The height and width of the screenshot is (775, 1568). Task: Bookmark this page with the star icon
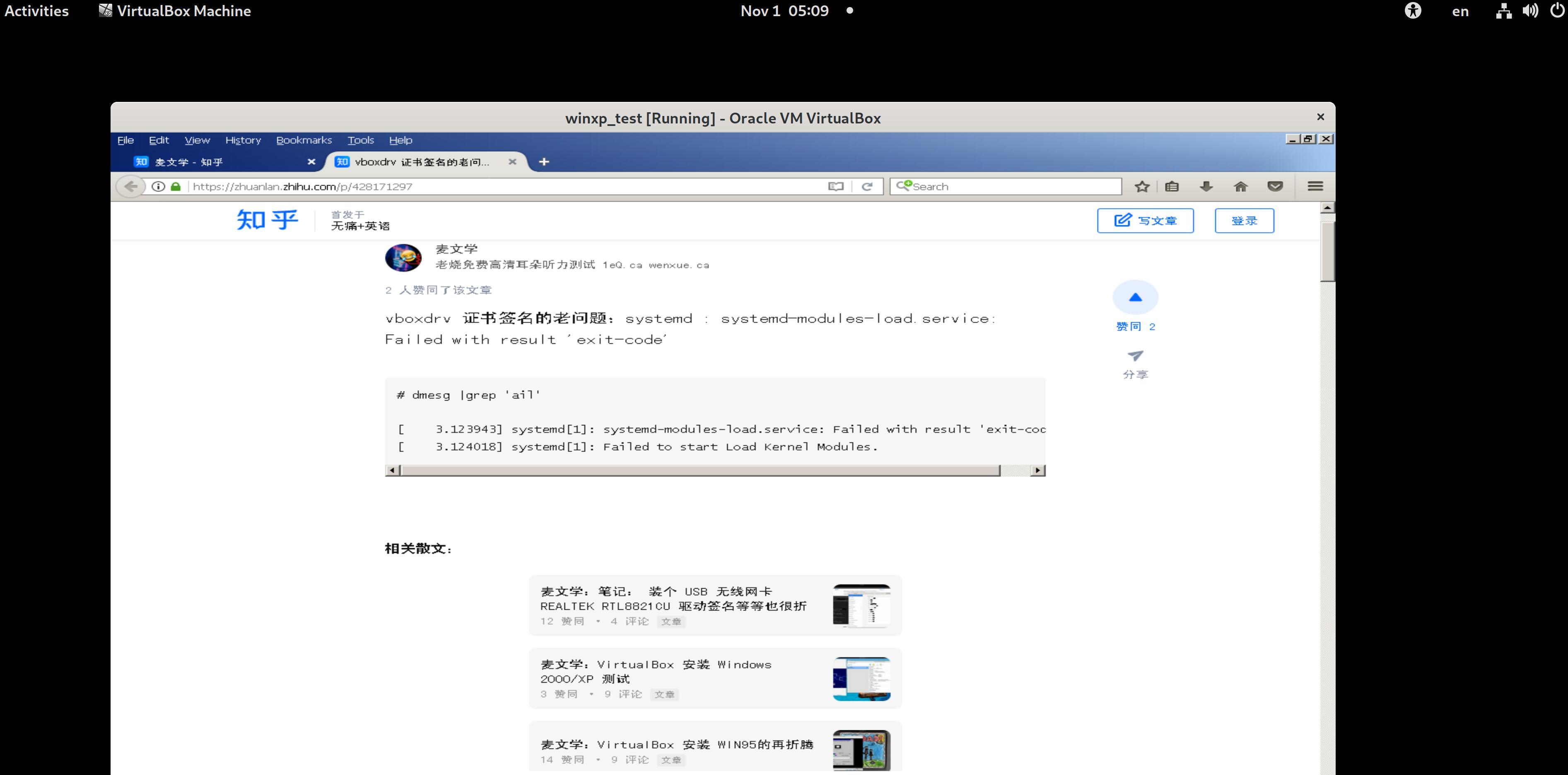(x=1142, y=186)
